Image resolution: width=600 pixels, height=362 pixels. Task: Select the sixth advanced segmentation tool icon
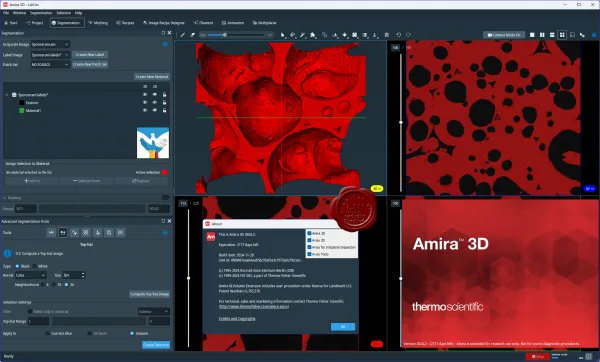(x=109, y=232)
